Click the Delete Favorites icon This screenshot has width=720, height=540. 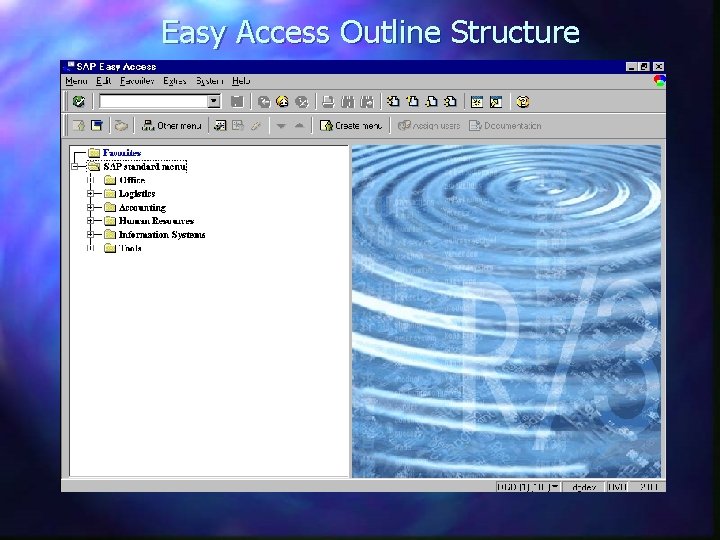coord(238,125)
